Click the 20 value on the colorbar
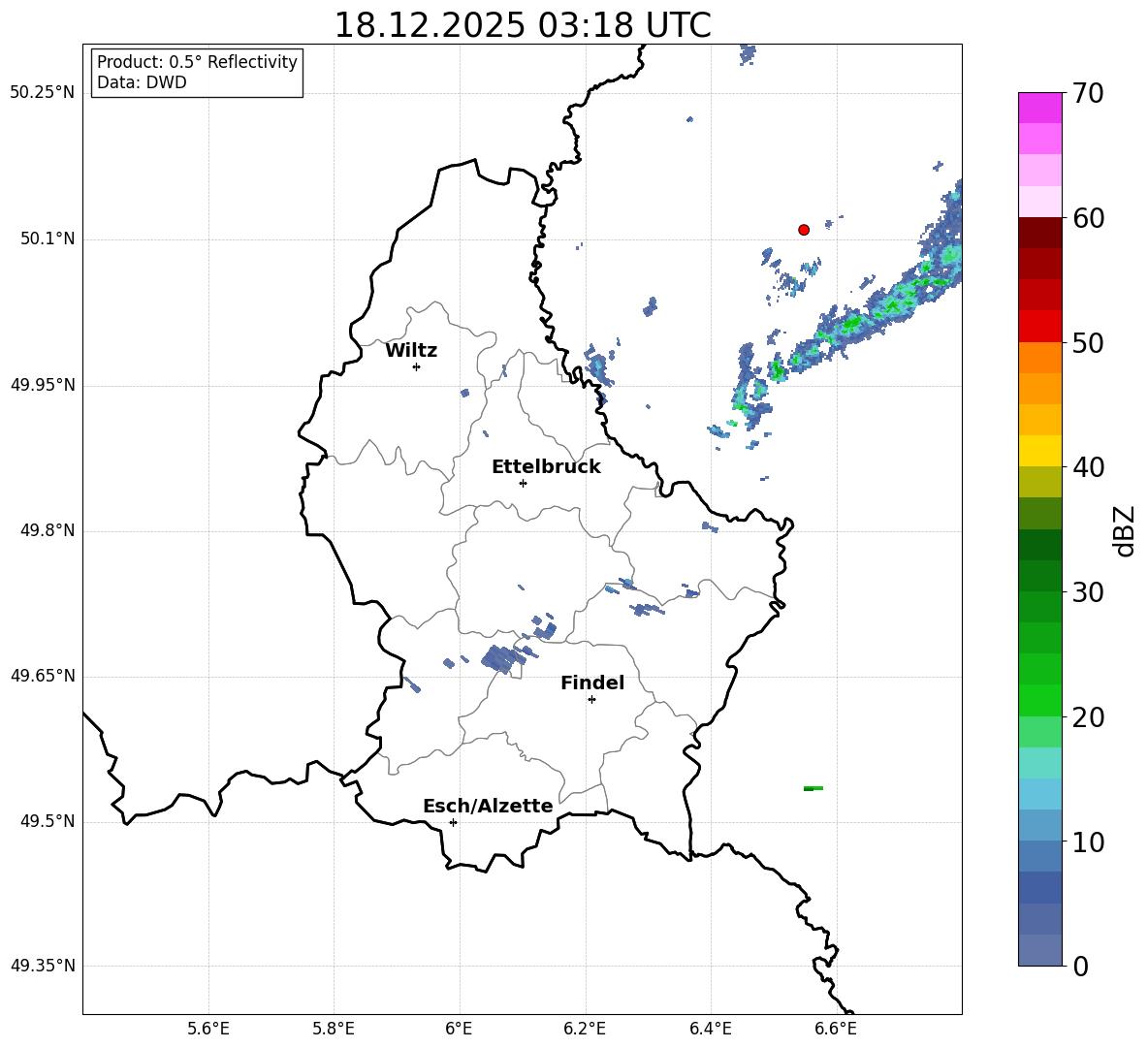This screenshot has width=1148, height=1048. [1088, 717]
